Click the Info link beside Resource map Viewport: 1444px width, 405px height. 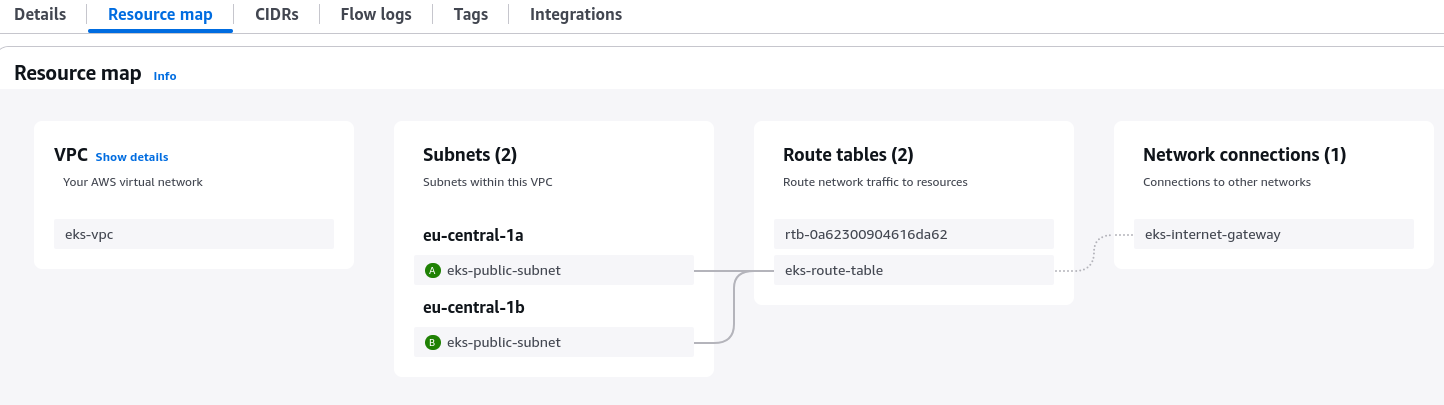[165, 76]
